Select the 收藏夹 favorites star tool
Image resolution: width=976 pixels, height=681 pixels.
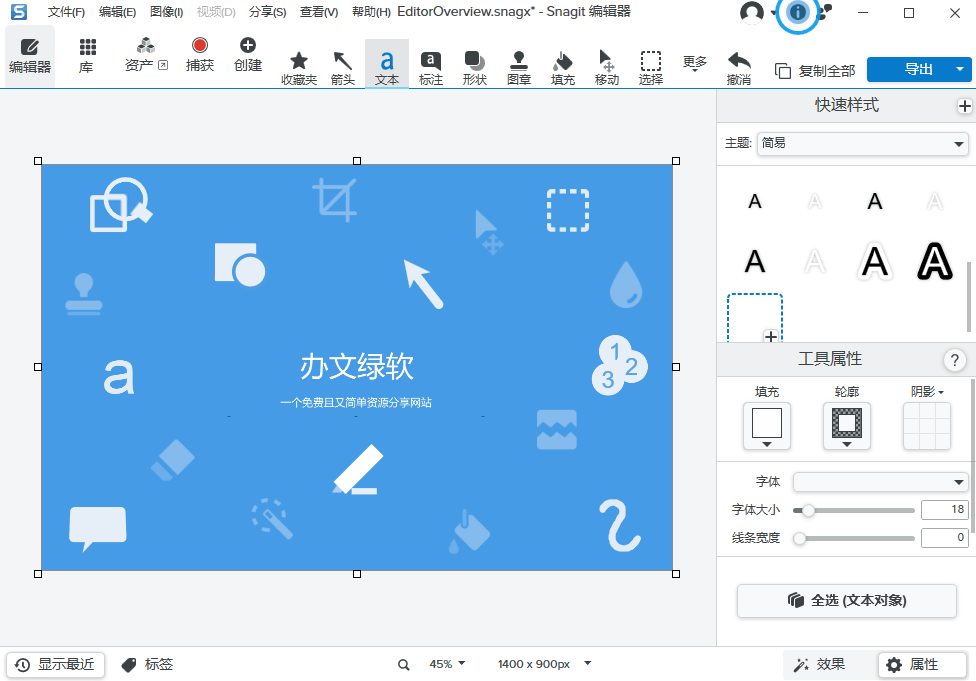point(299,68)
